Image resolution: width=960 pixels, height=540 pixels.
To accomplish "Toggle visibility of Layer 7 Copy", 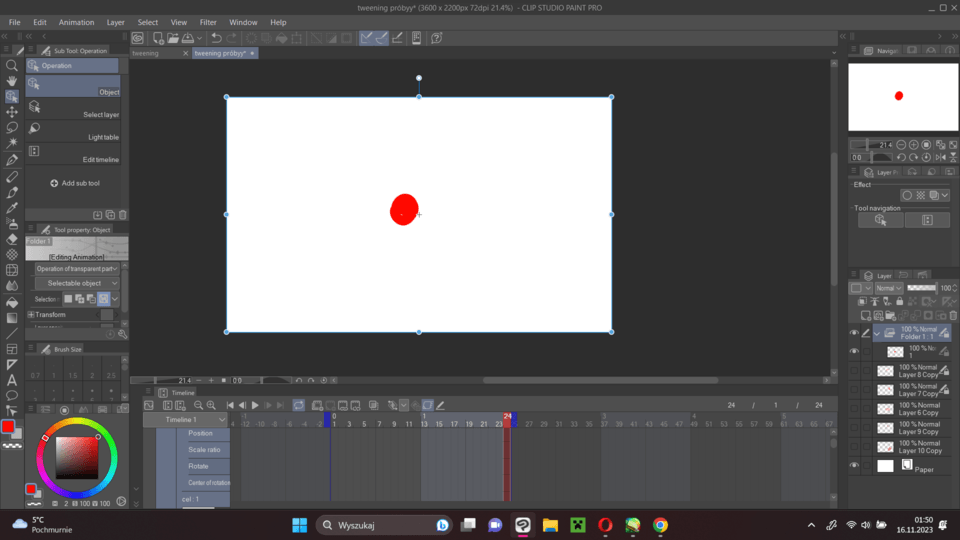I will point(854,390).
